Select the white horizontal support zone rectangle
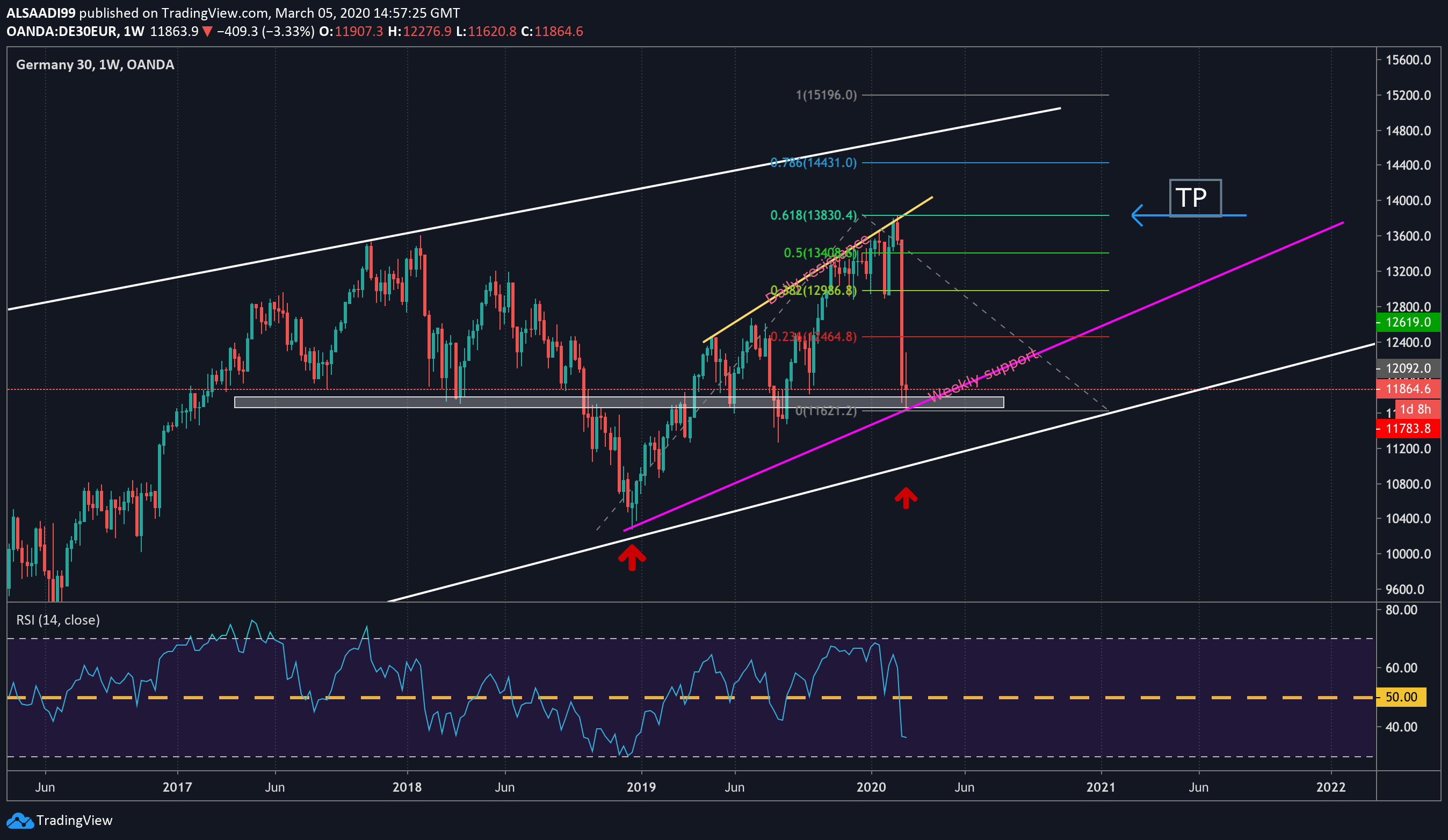Viewport: 1448px width, 840px height. click(x=619, y=402)
